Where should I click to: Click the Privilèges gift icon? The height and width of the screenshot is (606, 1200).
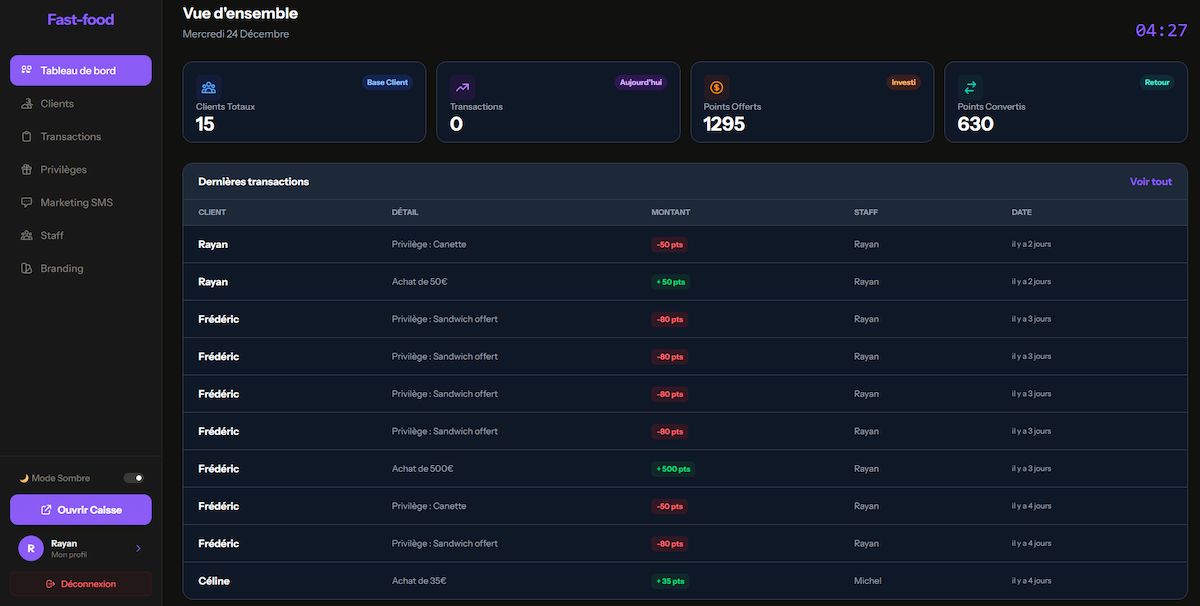(x=25, y=169)
